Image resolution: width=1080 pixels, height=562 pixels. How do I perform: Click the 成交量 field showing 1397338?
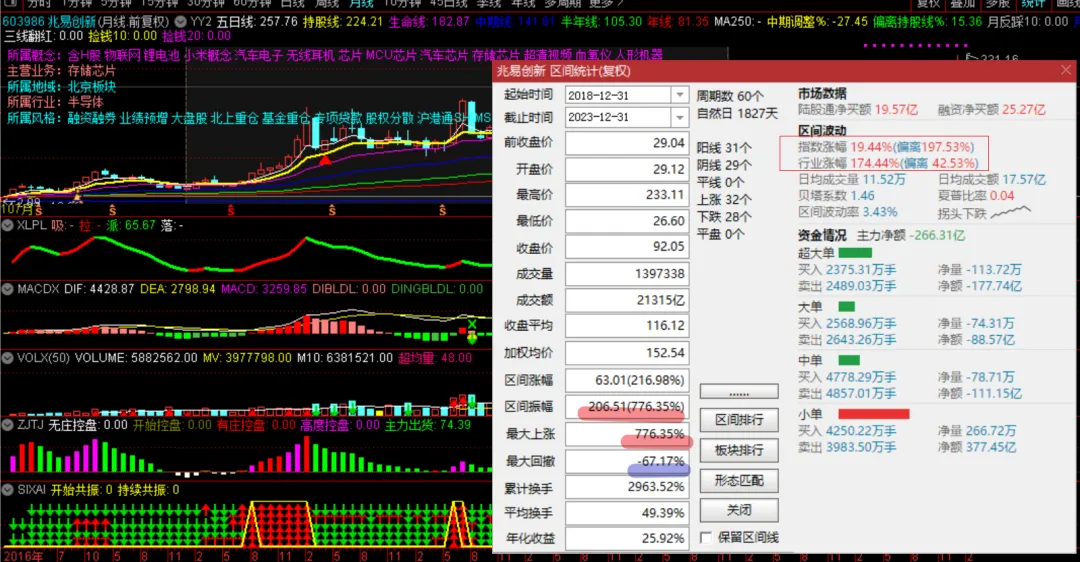(x=627, y=273)
